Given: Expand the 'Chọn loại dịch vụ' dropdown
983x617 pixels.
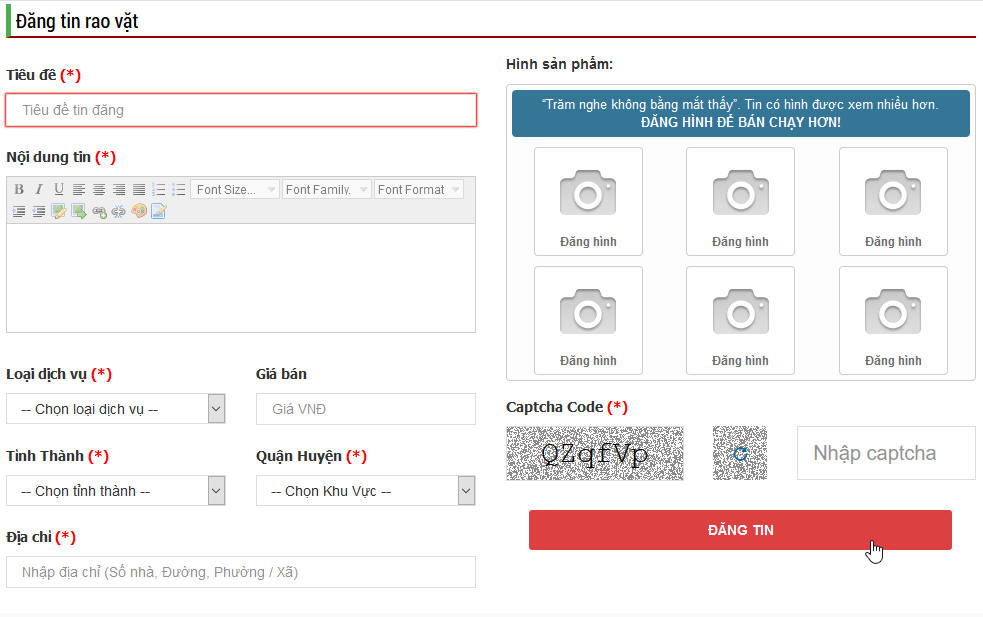Looking at the screenshot, I should pos(115,408).
